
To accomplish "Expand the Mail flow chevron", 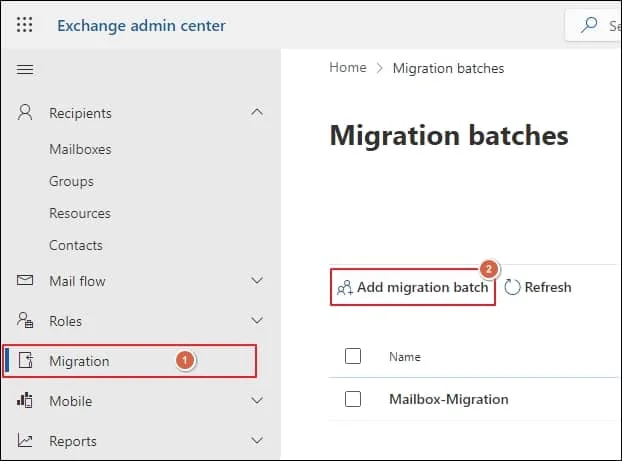I will [257, 281].
